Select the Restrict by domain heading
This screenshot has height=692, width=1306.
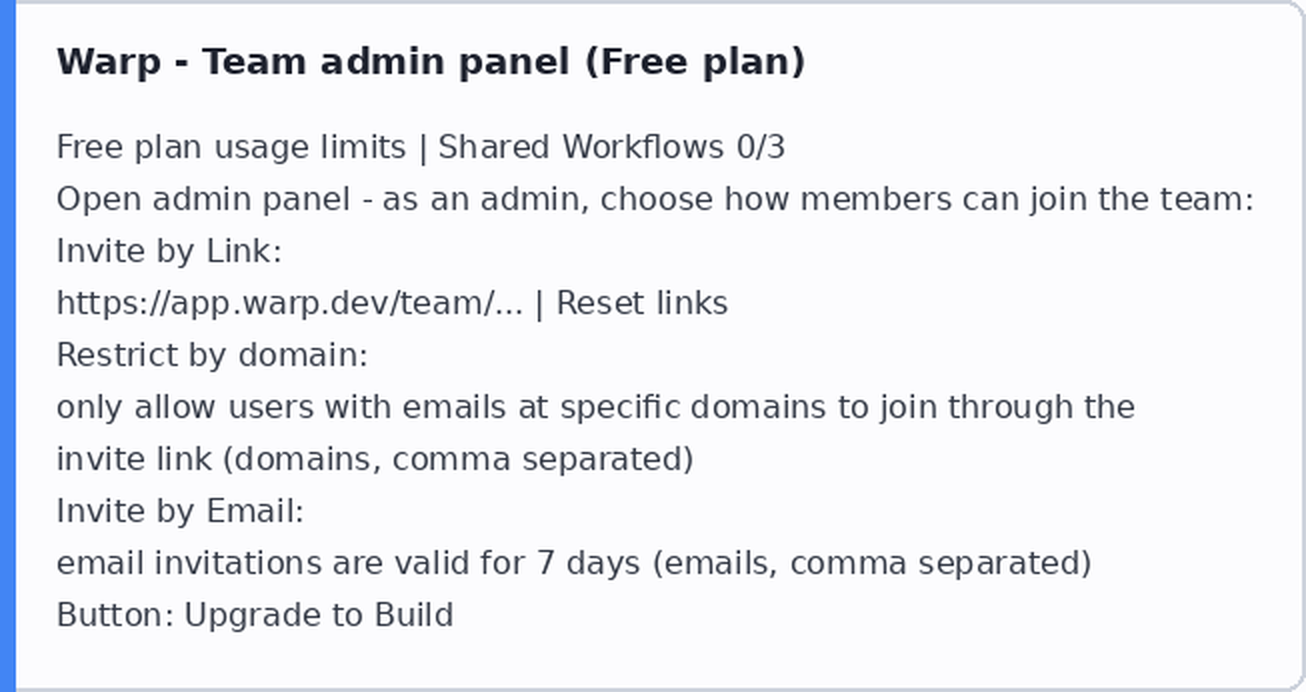tap(212, 354)
